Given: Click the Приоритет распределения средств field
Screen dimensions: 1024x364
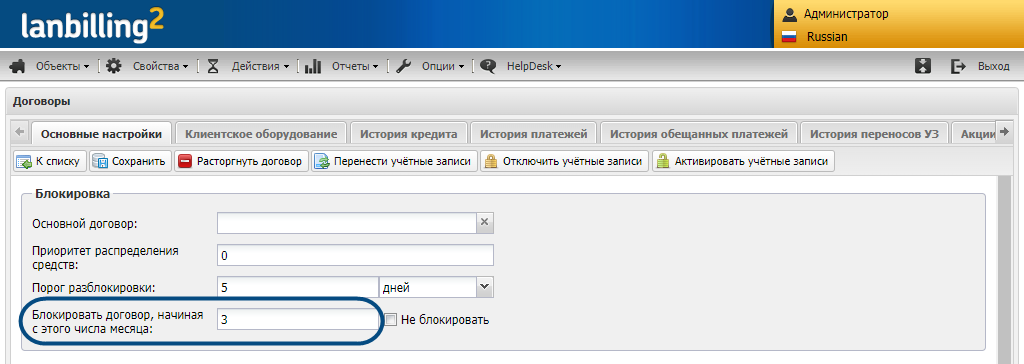Looking at the screenshot, I should click(355, 255).
